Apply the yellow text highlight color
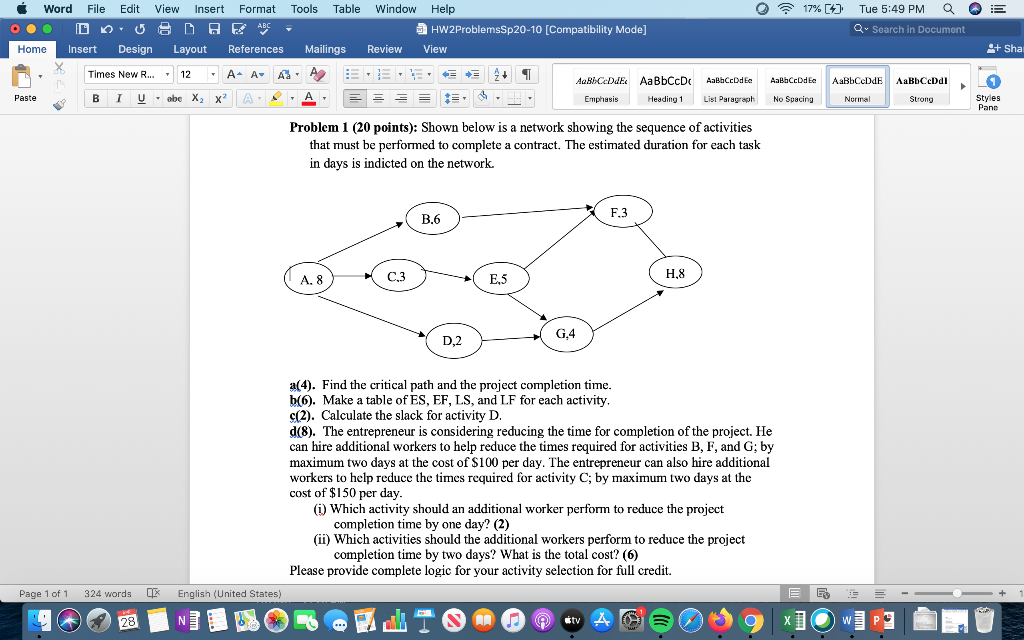The height and width of the screenshot is (640, 1024). coord(276,99)
